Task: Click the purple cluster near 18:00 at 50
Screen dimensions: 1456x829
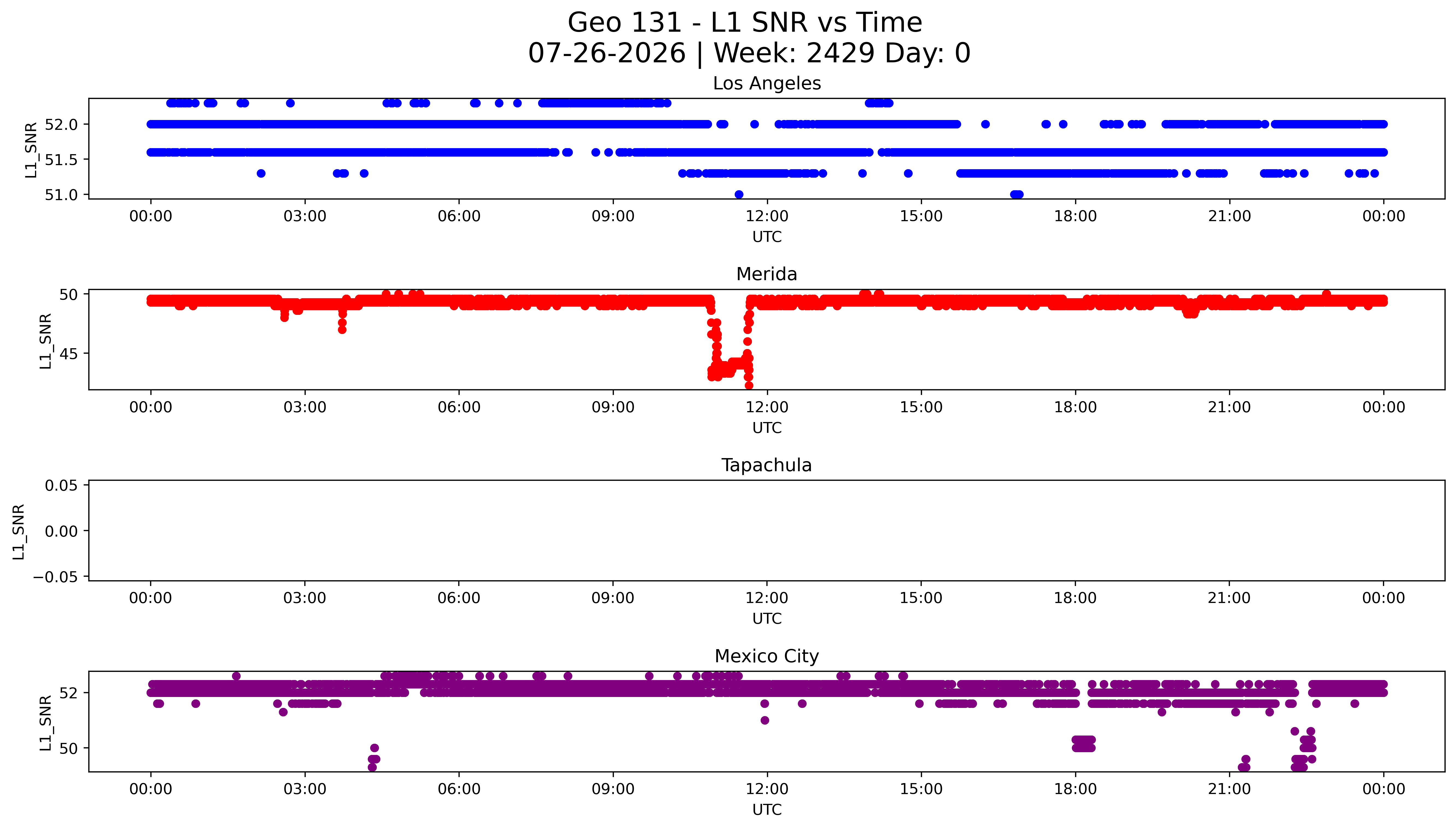Action: tap(1083, 744)
